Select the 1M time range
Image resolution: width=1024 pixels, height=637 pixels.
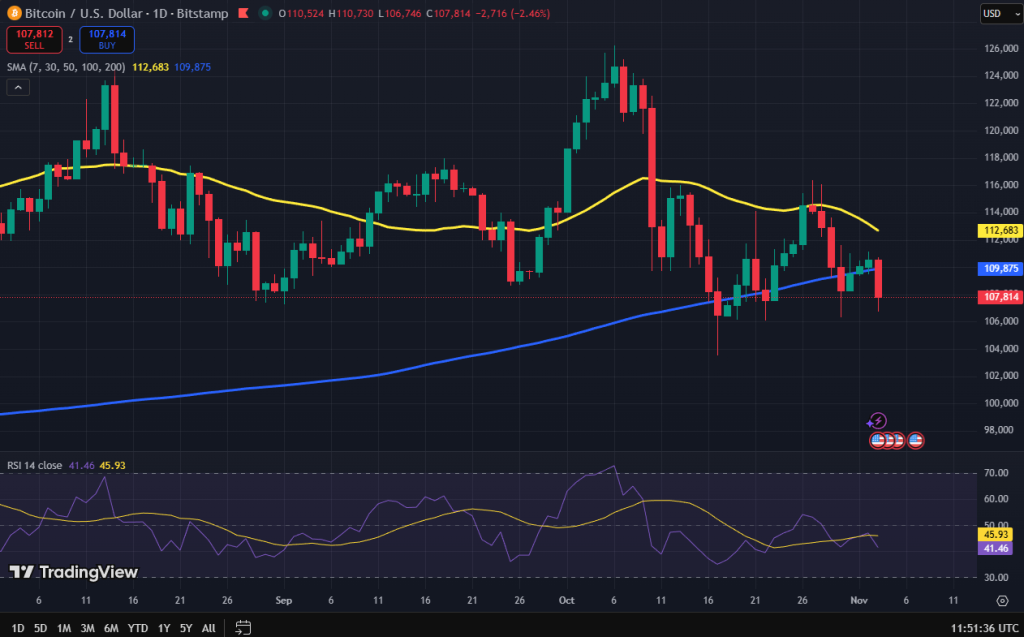63,628
